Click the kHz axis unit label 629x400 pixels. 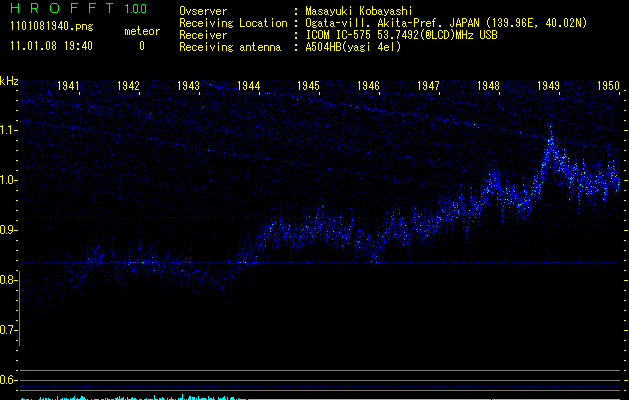pos(9,81)
